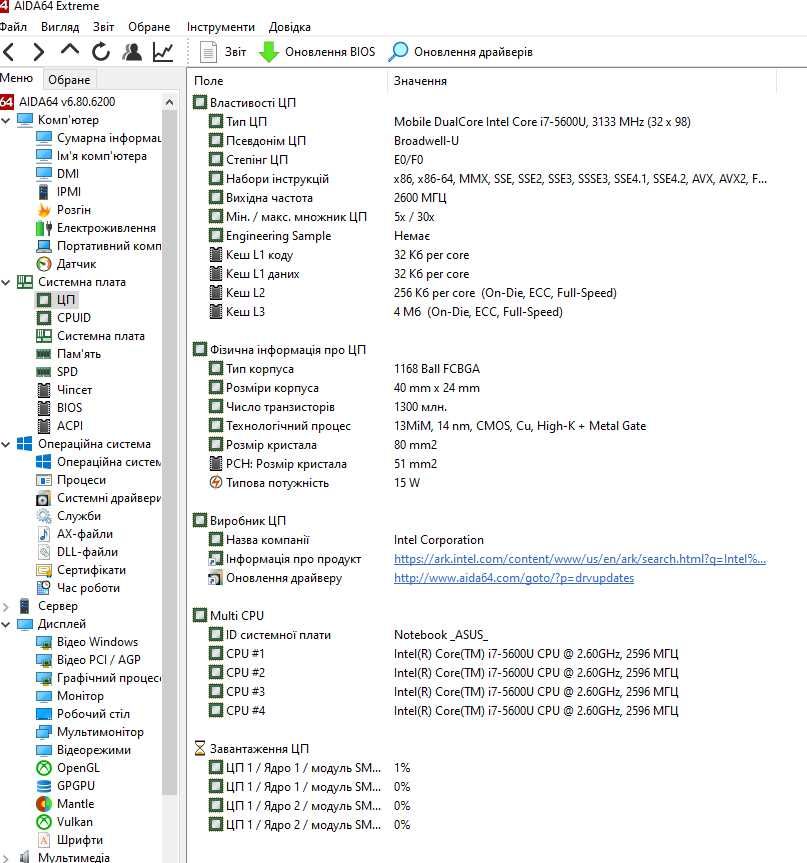Screen dimensions: 807x863
Task: Open the aida64.com driver updates link
Action: pyautogui.click(x=514, y=578)
